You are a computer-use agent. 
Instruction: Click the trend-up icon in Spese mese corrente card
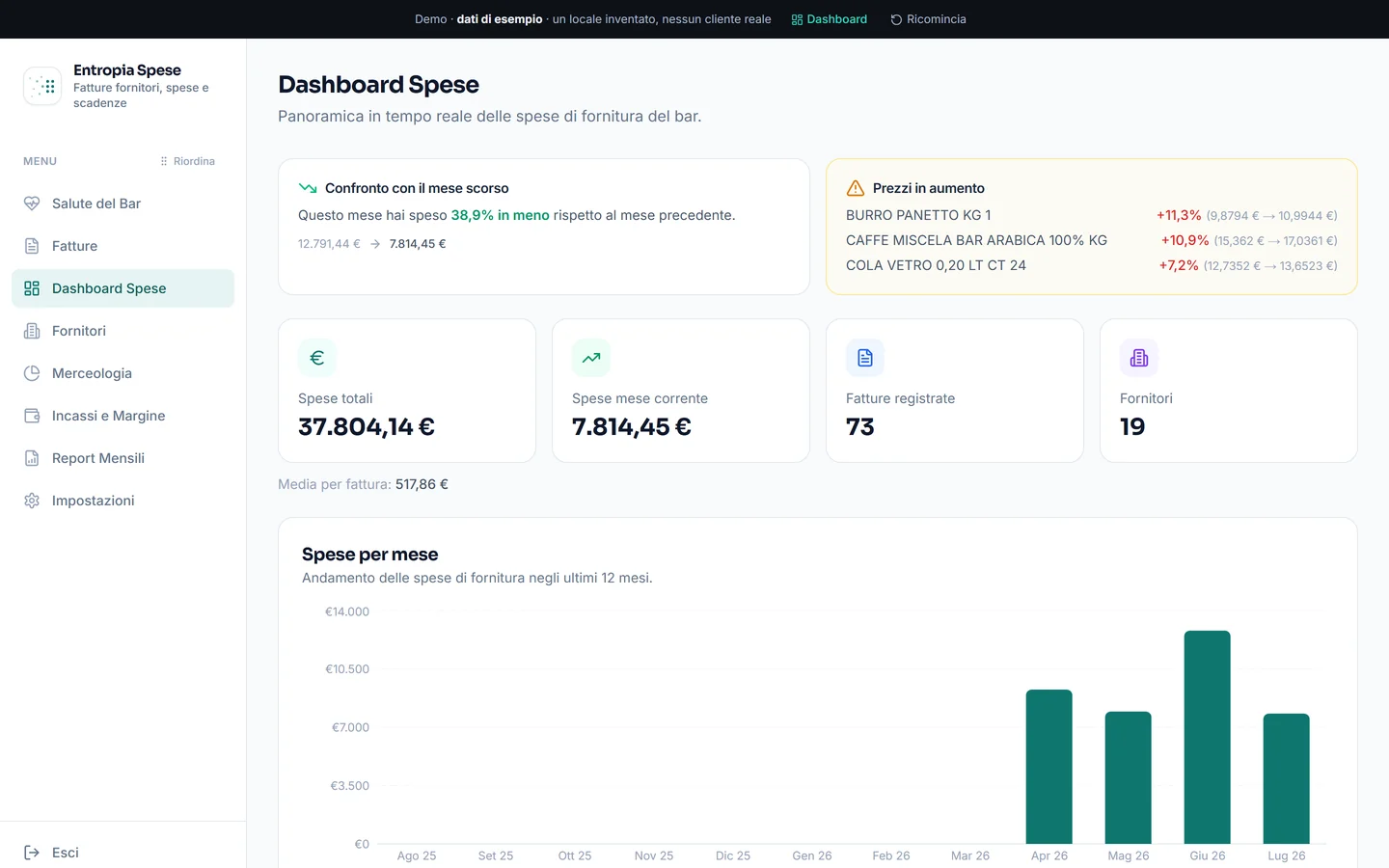(591, 358)
